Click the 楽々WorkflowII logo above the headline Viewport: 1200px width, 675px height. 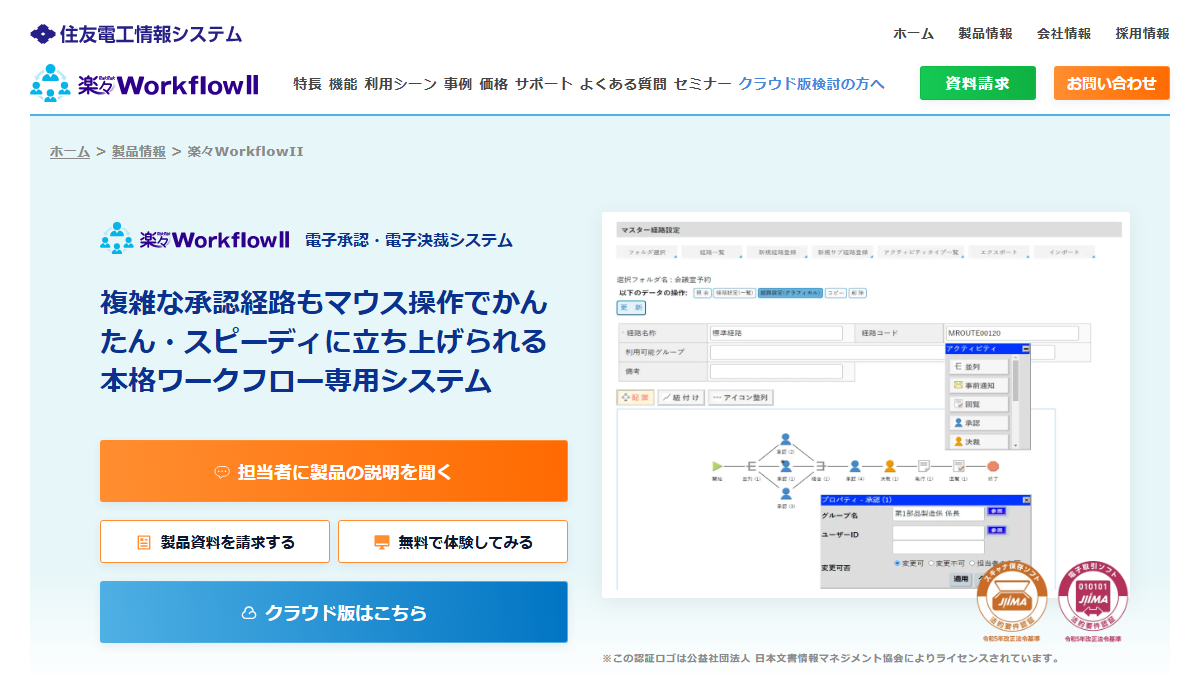tap(195, 239)
